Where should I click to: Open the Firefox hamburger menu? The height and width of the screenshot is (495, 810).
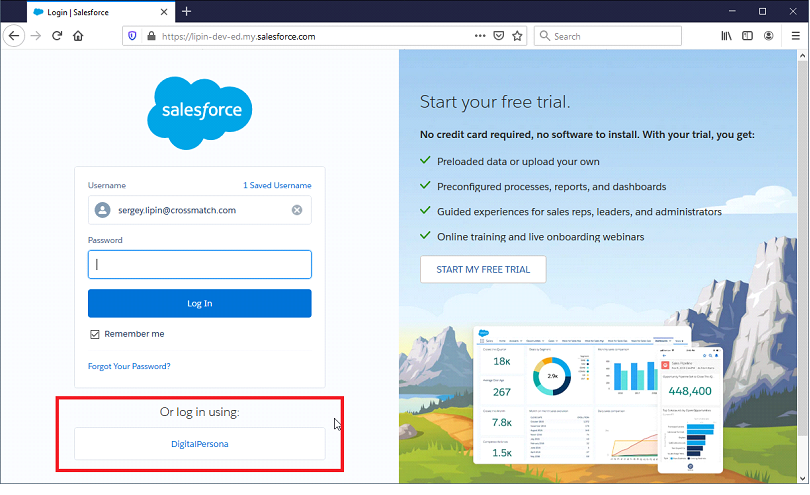(x=796, y=36)
